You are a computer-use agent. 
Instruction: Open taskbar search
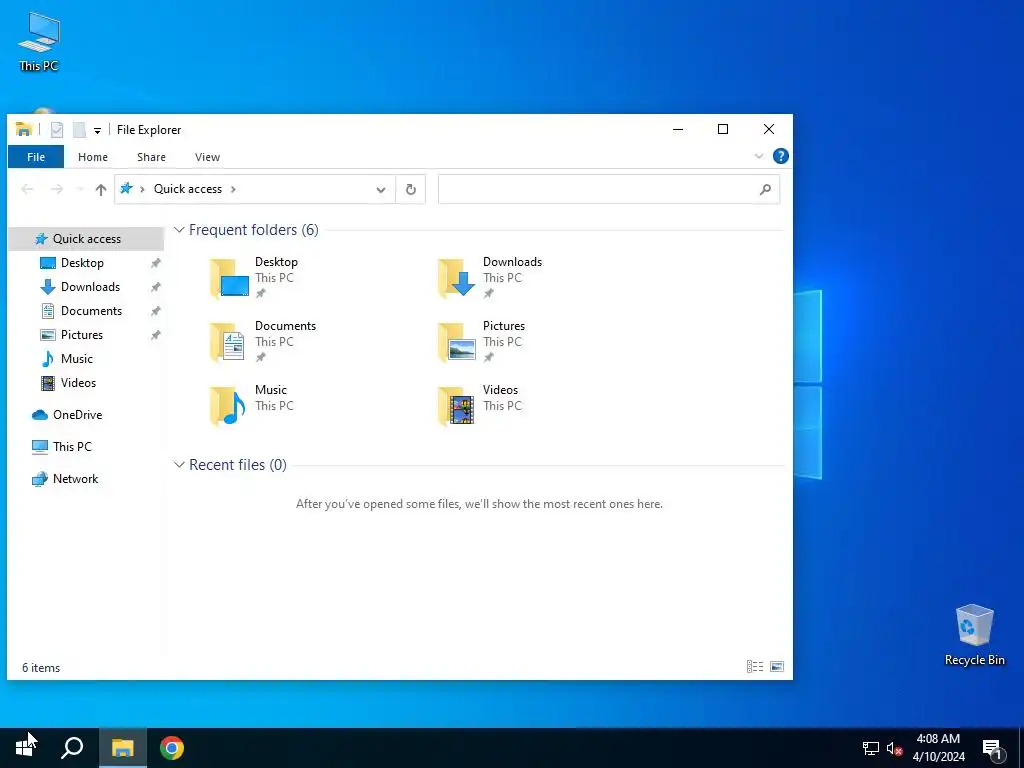coord(72,747)
